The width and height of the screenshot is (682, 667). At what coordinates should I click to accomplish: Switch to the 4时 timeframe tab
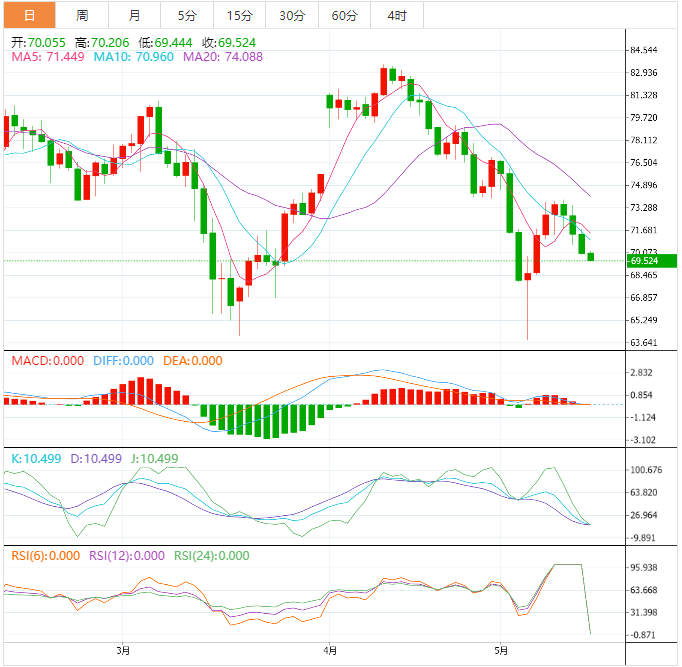tap(396, 15)
